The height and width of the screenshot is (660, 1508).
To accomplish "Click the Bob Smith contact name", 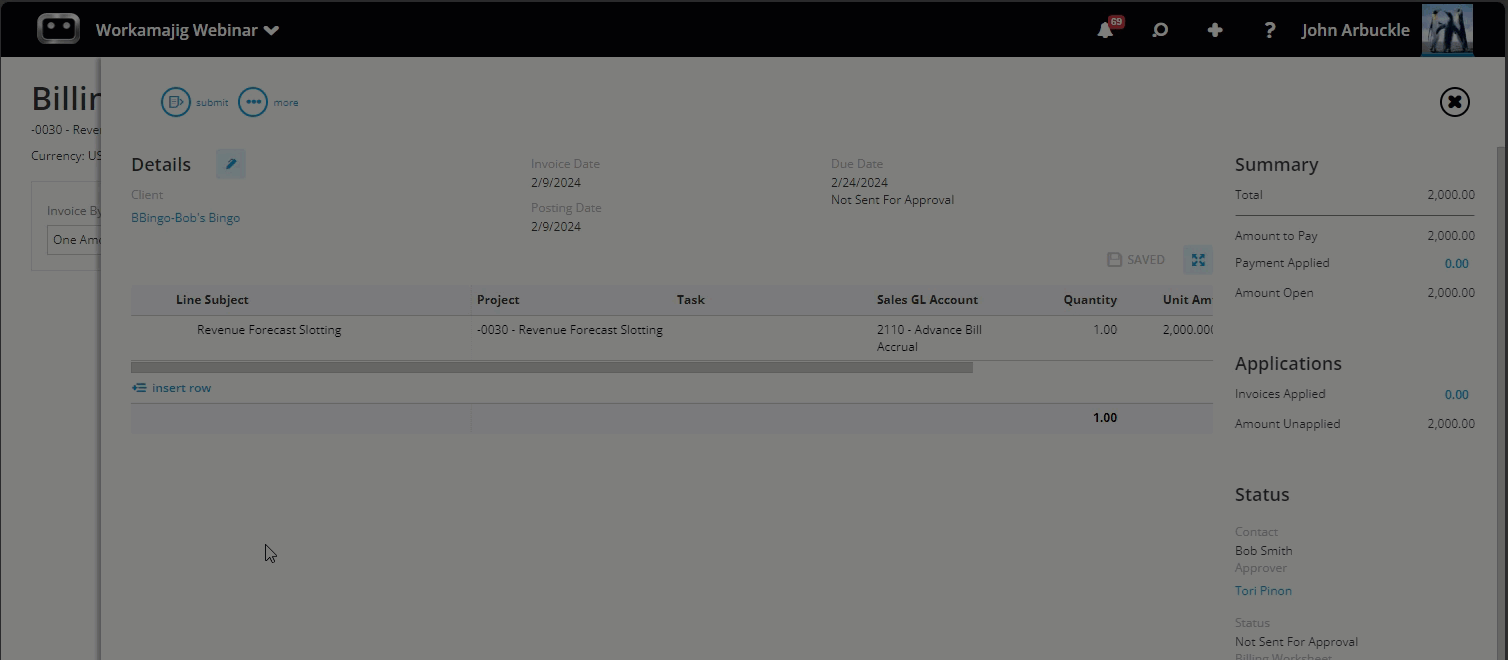I will 1263,550.
